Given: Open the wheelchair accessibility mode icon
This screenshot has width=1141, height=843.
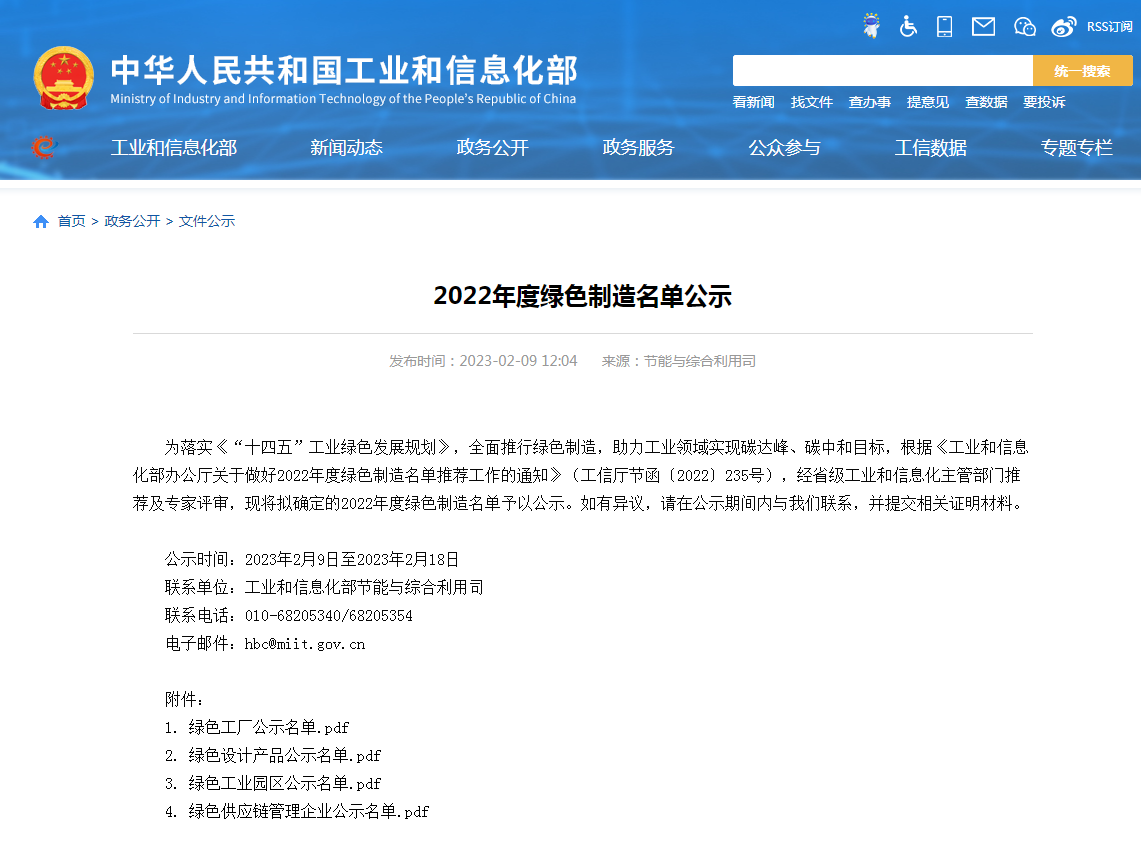Looking at the screenshot, I should coord(907,26).
